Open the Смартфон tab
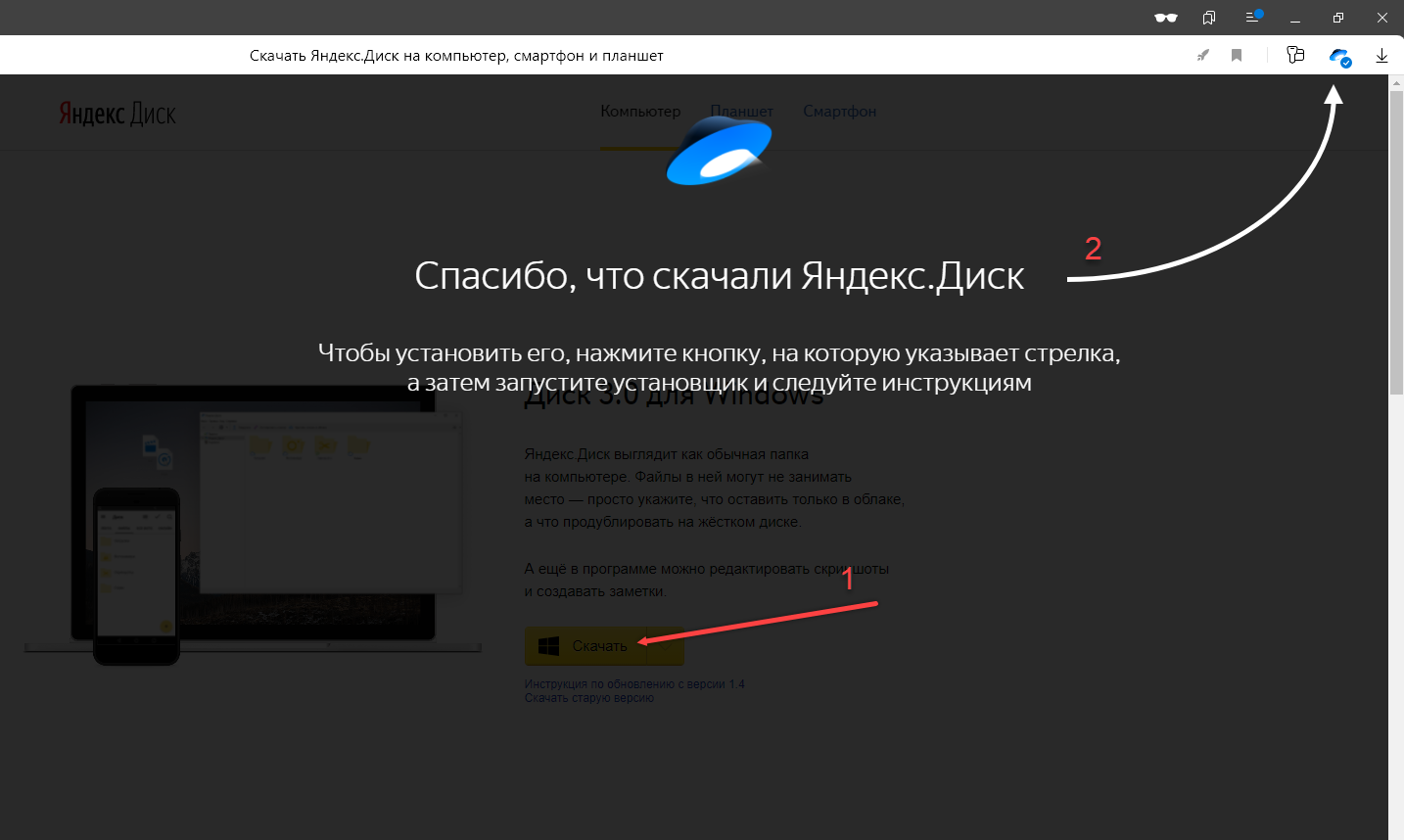Screen dimensions: 1404x840 (839, 112)
